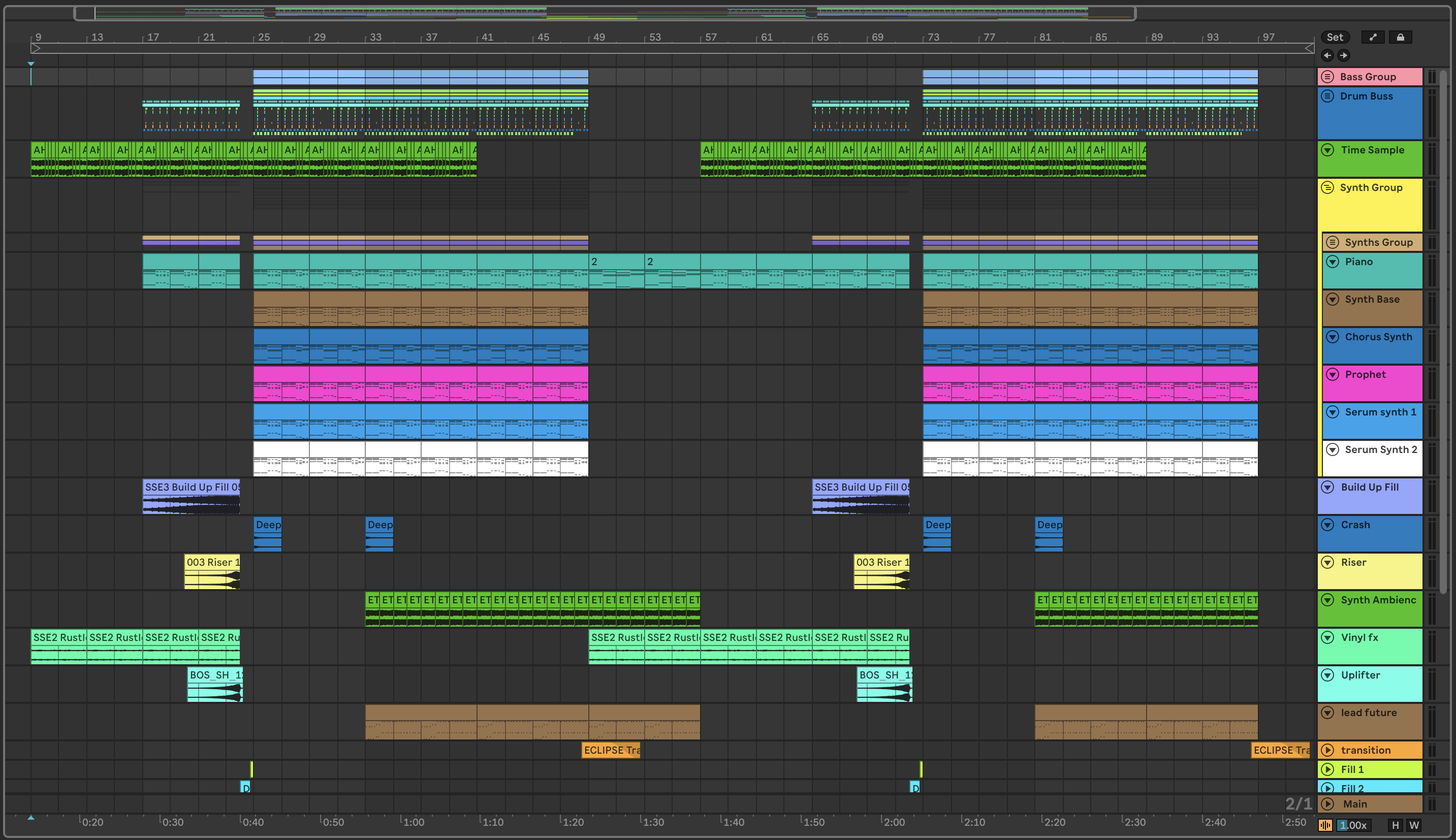Toggle the waveform display button

(x=1325, y=825)
